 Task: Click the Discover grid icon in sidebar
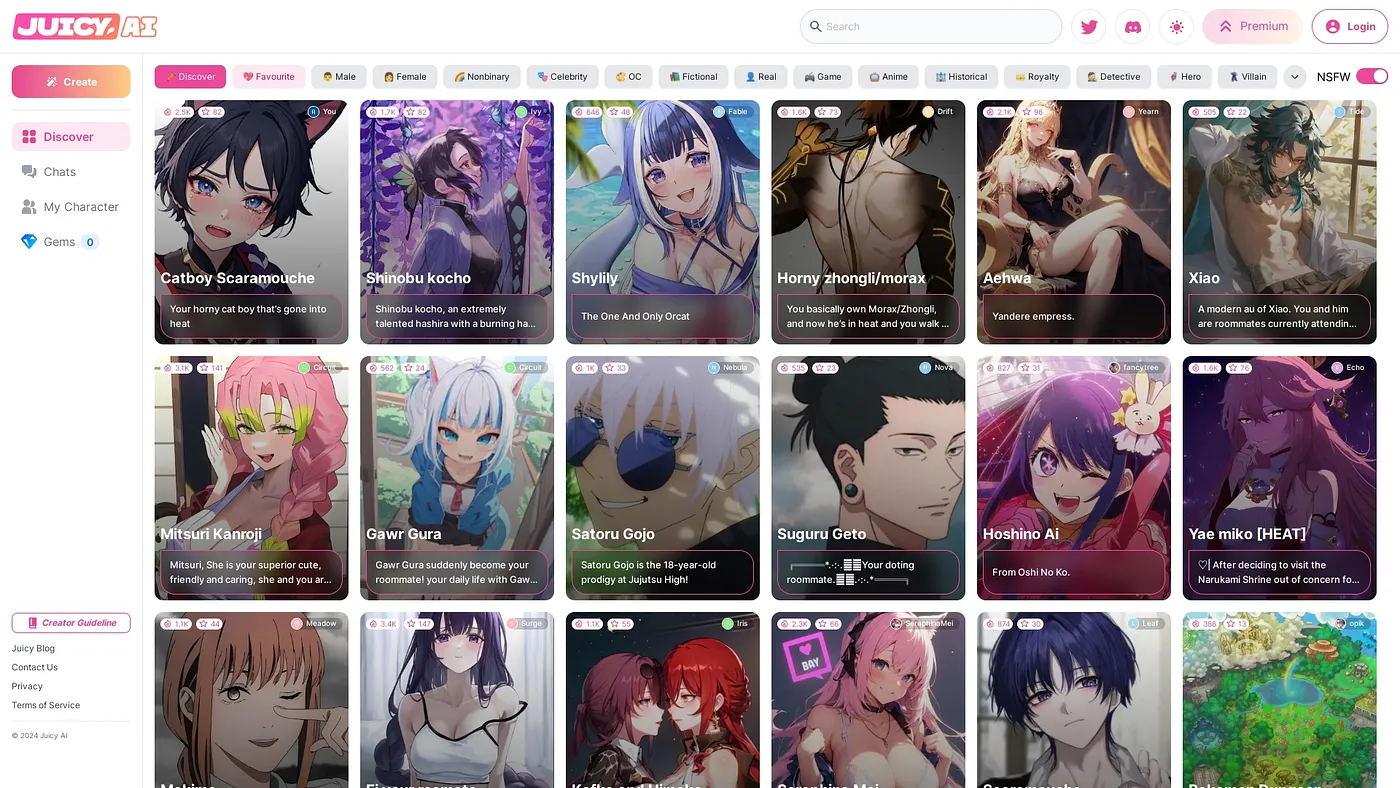point(29,137)
